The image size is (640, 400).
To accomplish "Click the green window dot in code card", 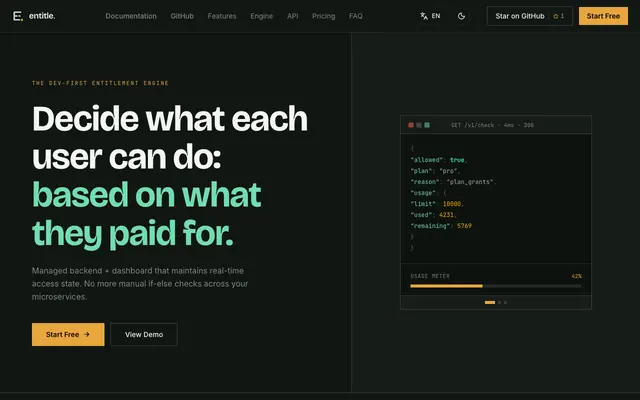I will point(427,125).
